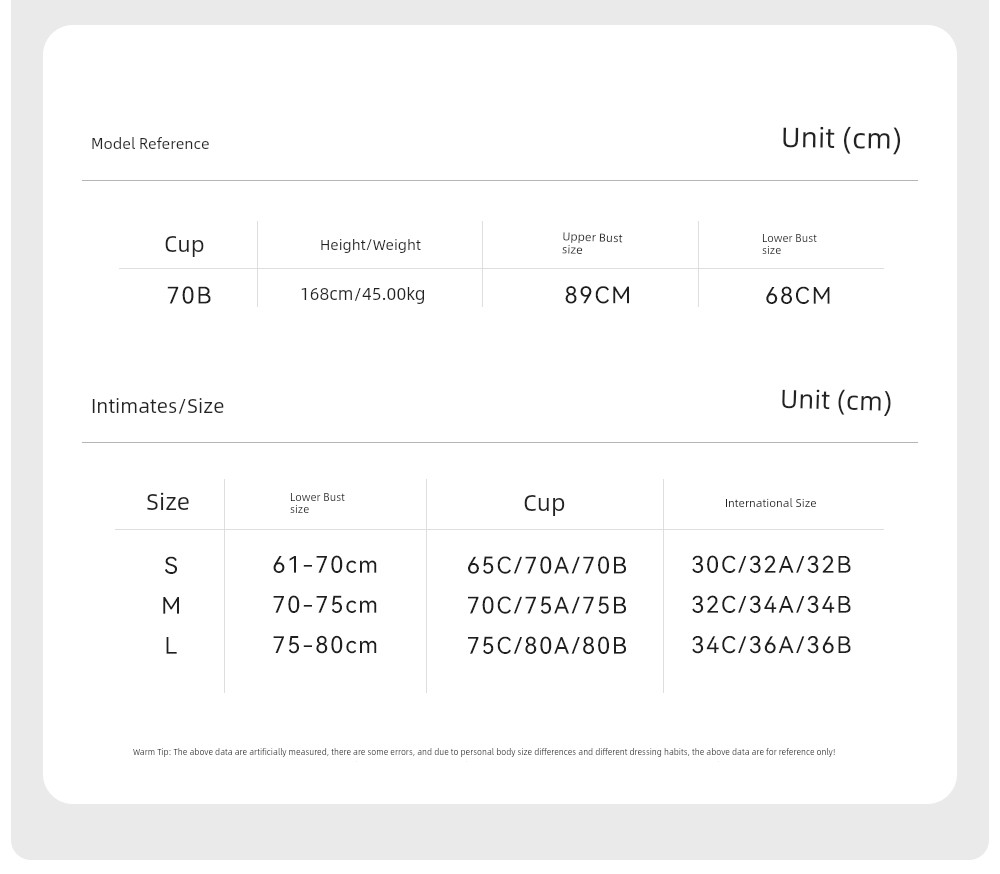Select size L row label
This screenshot has width=1000, height=874.
[171, 646]
